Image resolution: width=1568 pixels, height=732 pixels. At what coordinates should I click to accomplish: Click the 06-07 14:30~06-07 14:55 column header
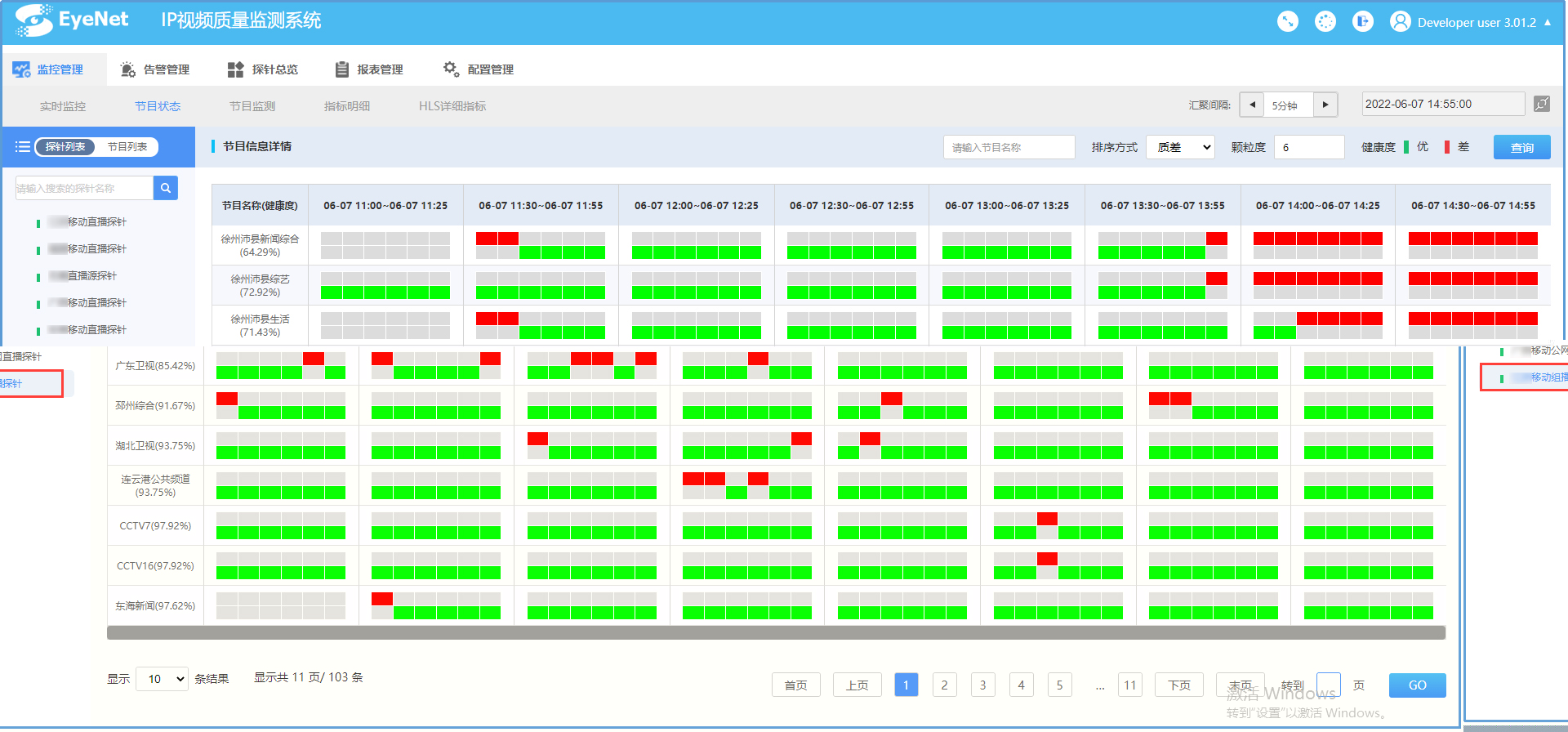point(1472,205)
